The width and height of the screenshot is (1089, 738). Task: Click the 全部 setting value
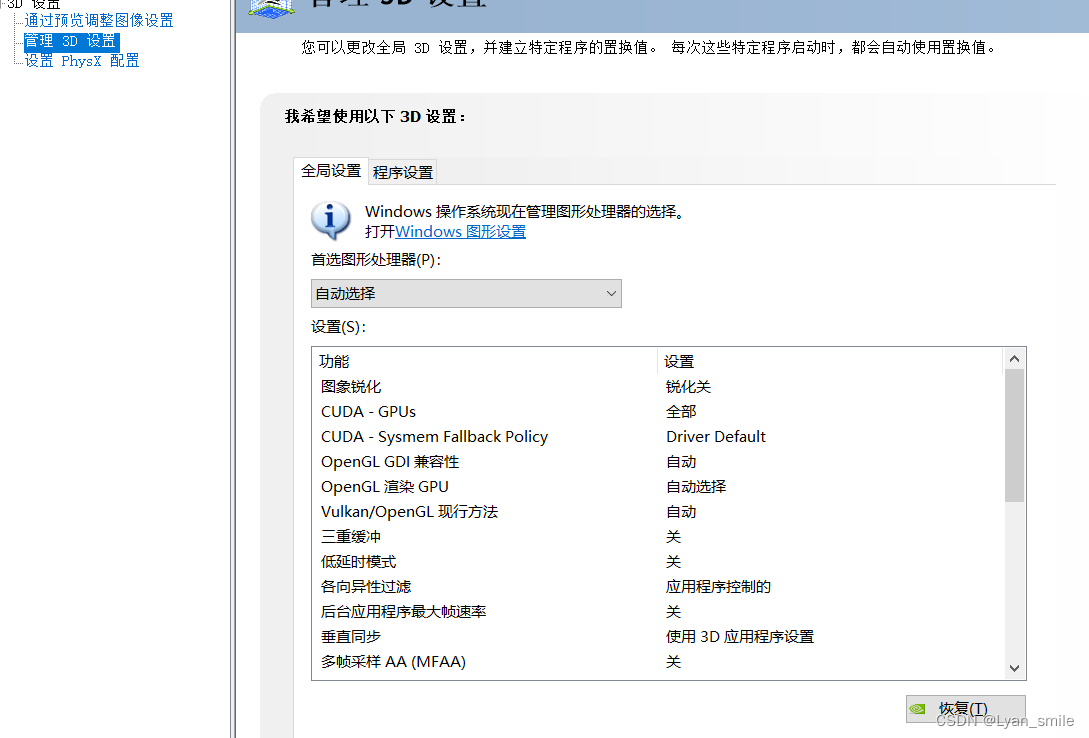681,412
